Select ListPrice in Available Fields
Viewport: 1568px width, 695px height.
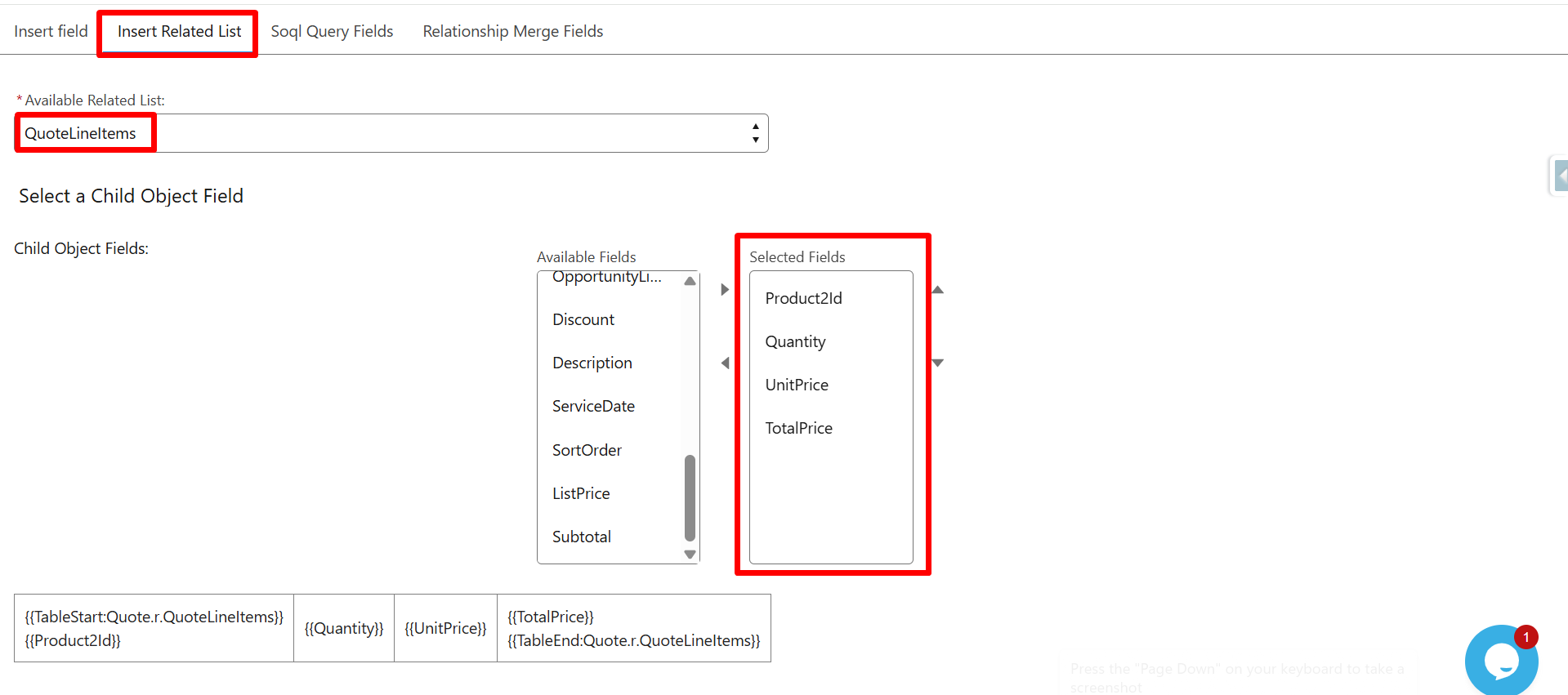tap(581, 493)
